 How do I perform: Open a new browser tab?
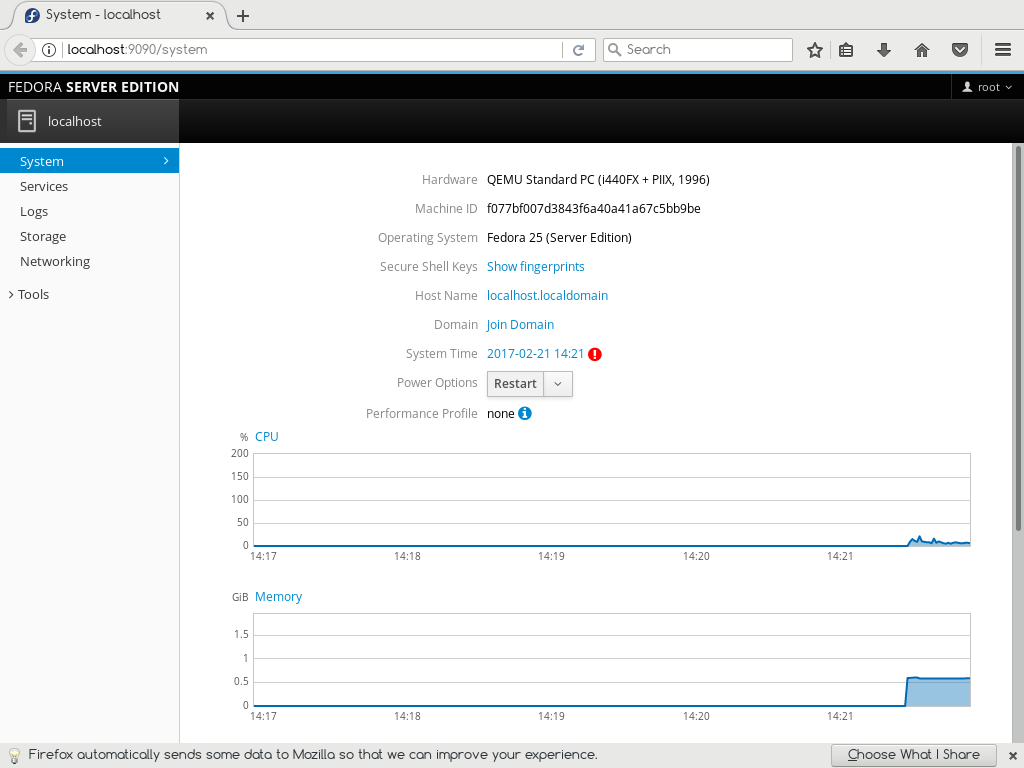[243, 16]
